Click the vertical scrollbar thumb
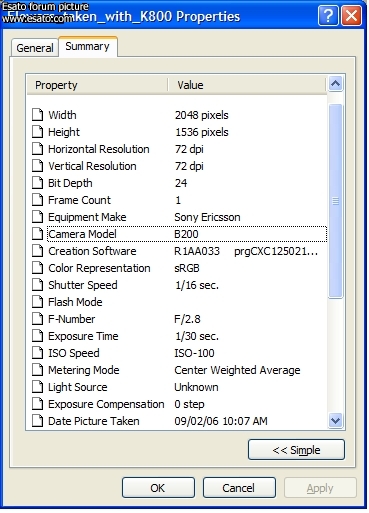Image resolution: width=369 pixels, height=513 pixels. [x=335, y=201]
